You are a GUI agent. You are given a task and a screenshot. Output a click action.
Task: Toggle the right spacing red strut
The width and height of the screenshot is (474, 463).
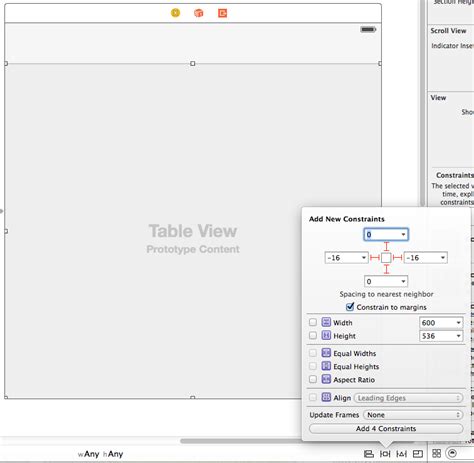397,258
